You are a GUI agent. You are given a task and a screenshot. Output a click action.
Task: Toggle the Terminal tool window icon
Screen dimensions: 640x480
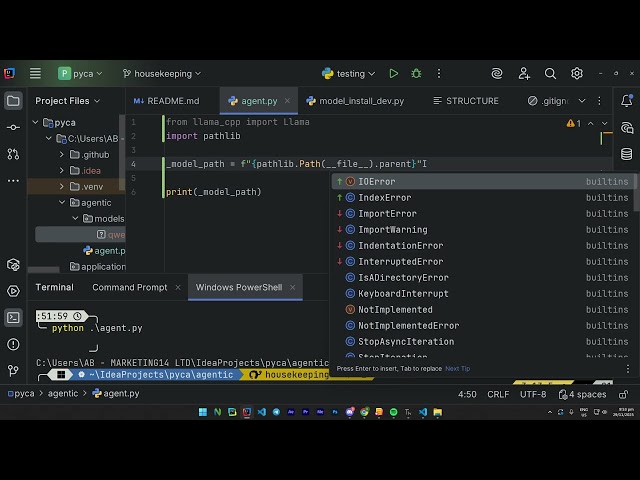pyautogui.click(x=13, y=318)
